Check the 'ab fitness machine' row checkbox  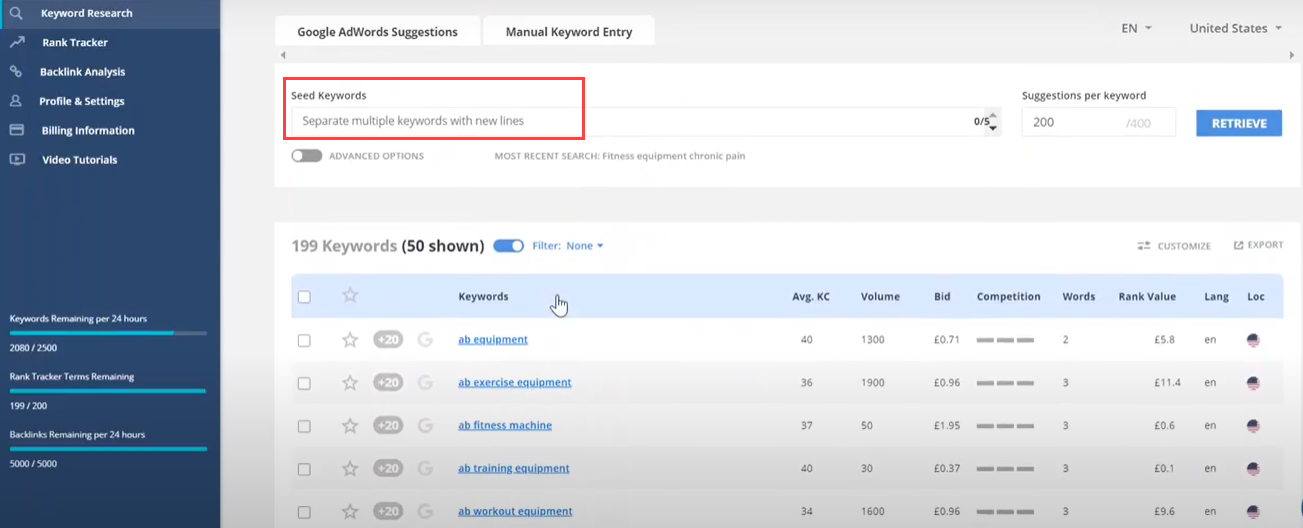304,427
